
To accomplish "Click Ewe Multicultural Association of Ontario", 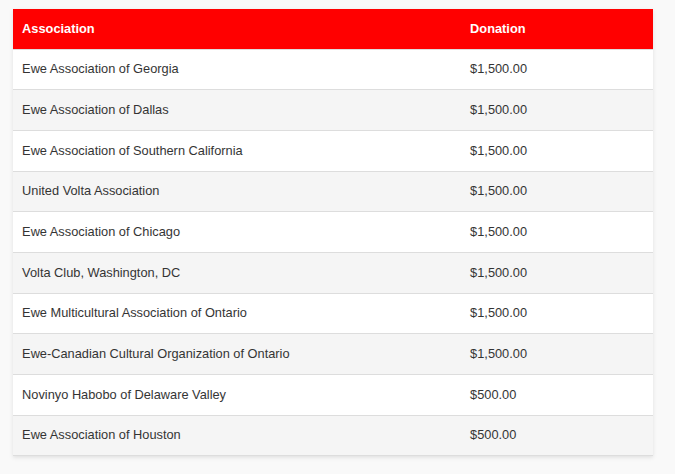I will 134,313.
